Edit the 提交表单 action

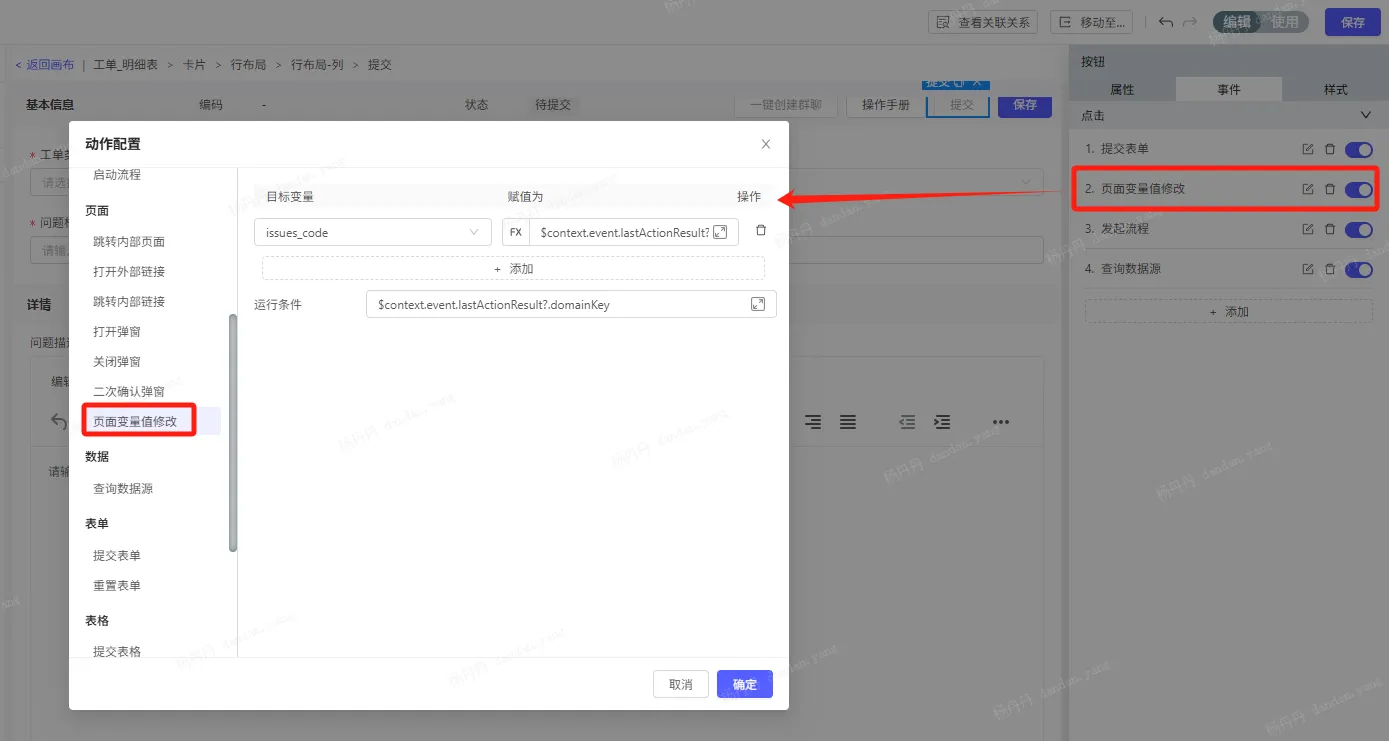[1308, 149]
